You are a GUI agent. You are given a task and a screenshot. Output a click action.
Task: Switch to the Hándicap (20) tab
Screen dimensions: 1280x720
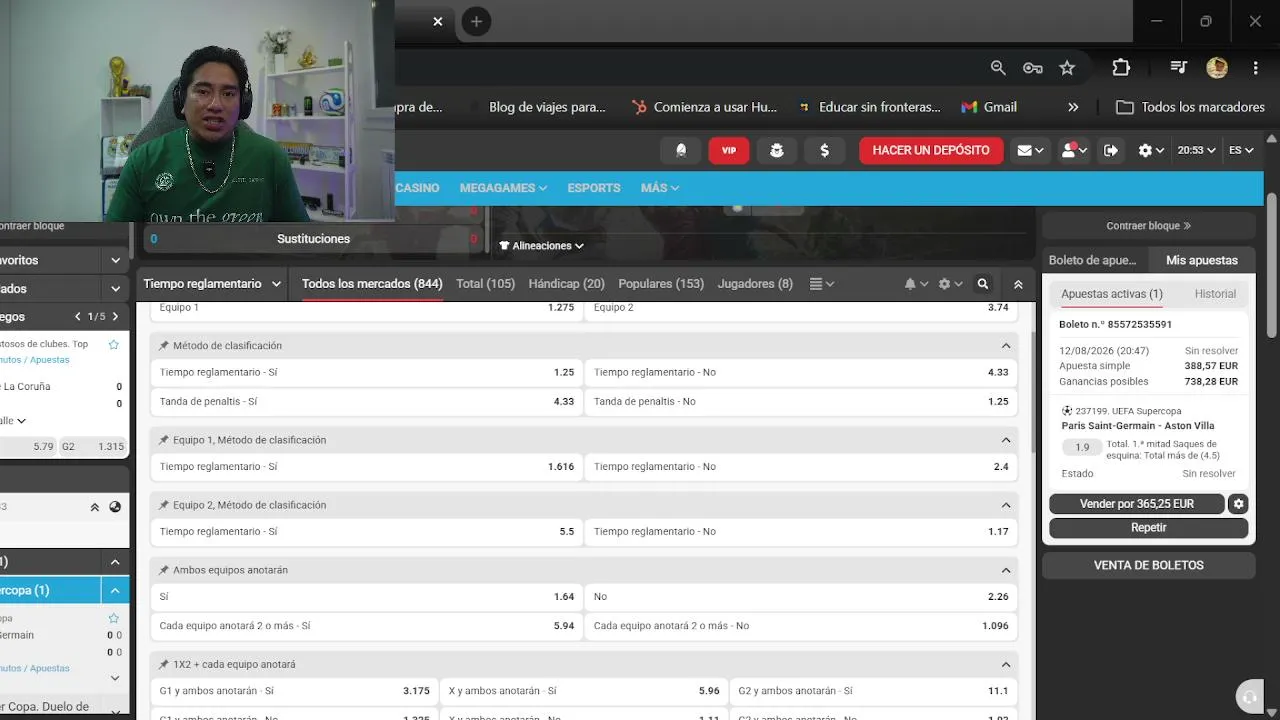pos(566,284)
